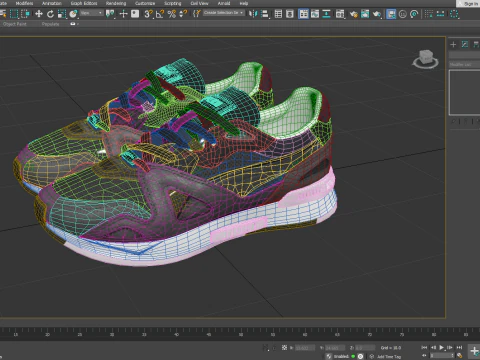
Task: Go to end of animation
Action: point(459,347)
